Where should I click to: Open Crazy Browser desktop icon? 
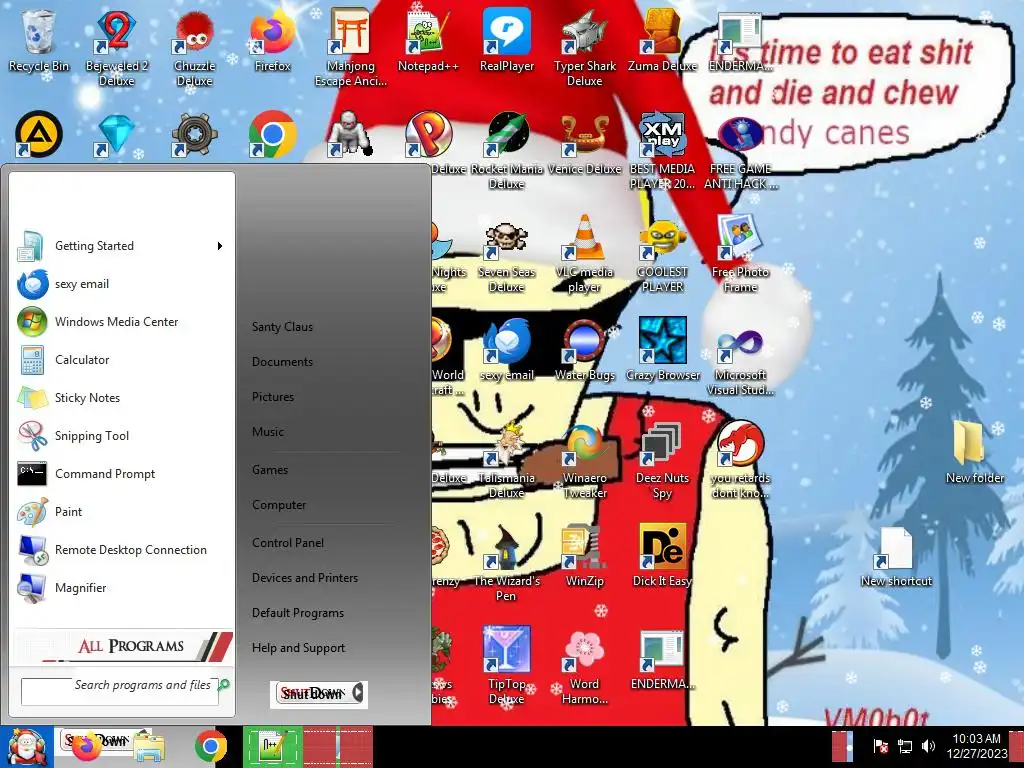pos(662,349)
